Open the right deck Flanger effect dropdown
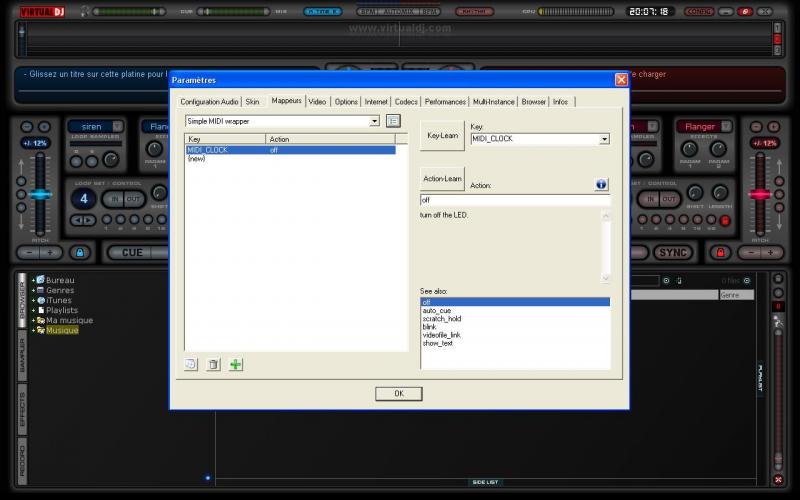This screenshot has height=500, width=800. [x=726, y=126]
